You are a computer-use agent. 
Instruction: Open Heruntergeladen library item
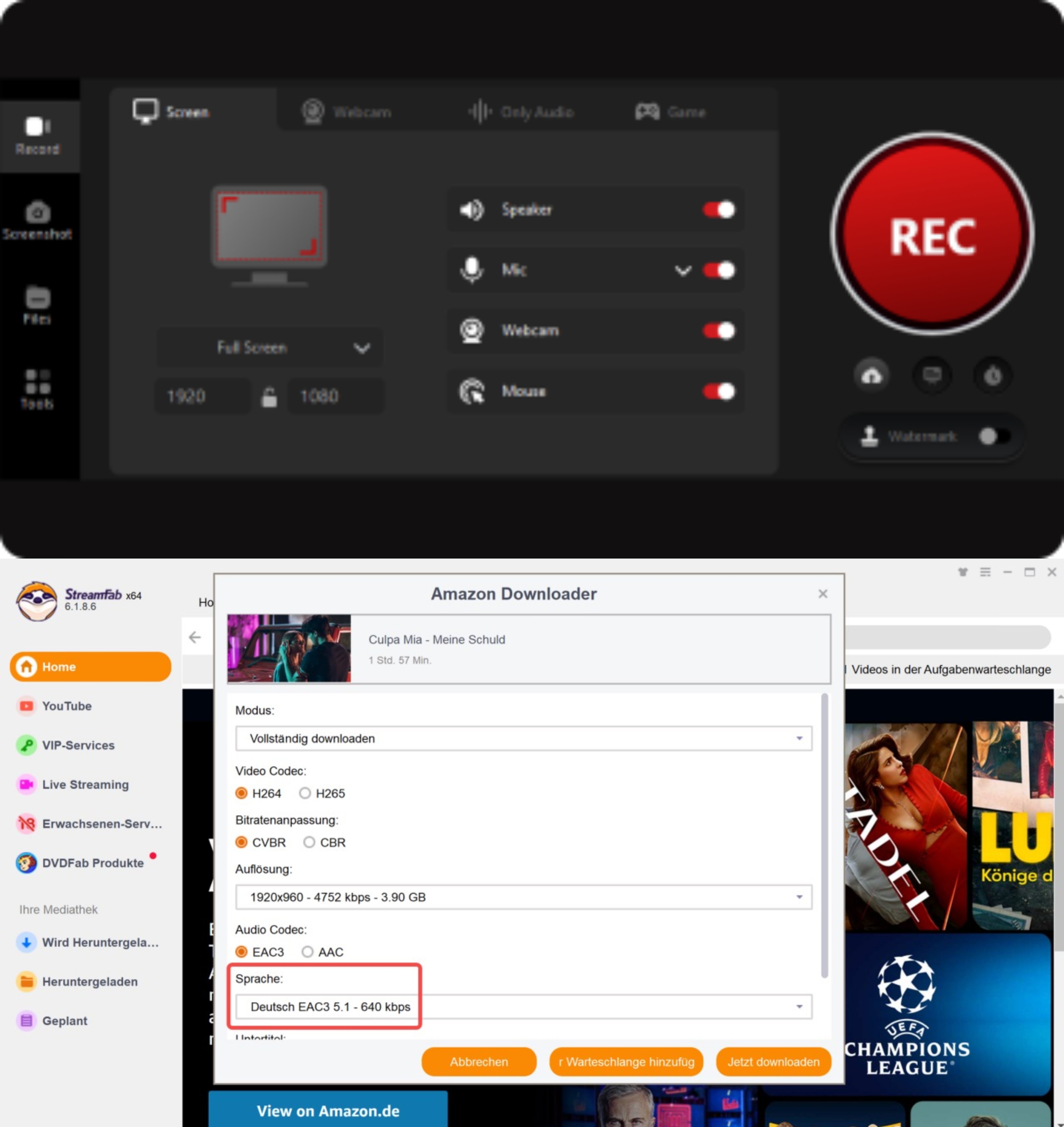tap(77, 981)
